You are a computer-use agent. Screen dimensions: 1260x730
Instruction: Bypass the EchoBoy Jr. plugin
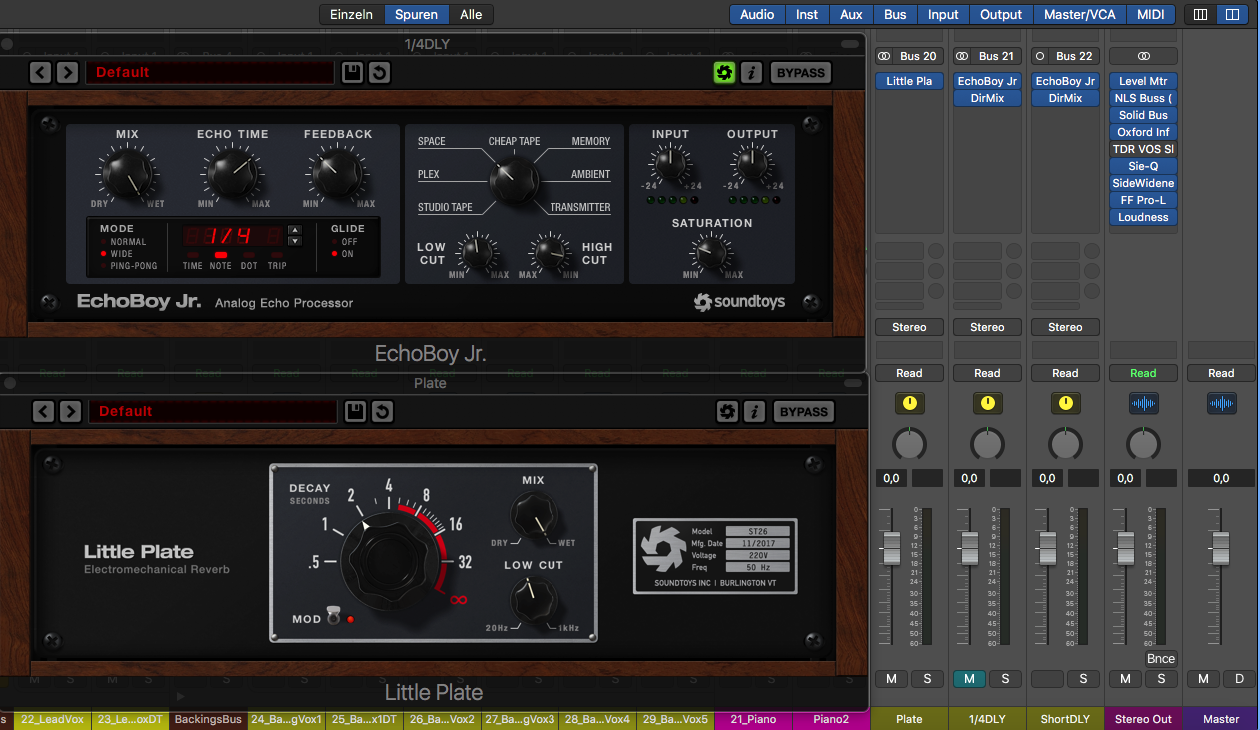800,72
